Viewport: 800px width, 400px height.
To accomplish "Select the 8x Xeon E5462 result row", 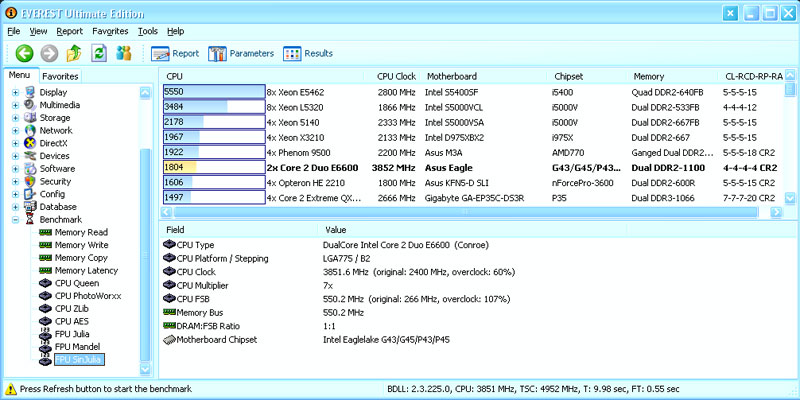I will (473, 92).
